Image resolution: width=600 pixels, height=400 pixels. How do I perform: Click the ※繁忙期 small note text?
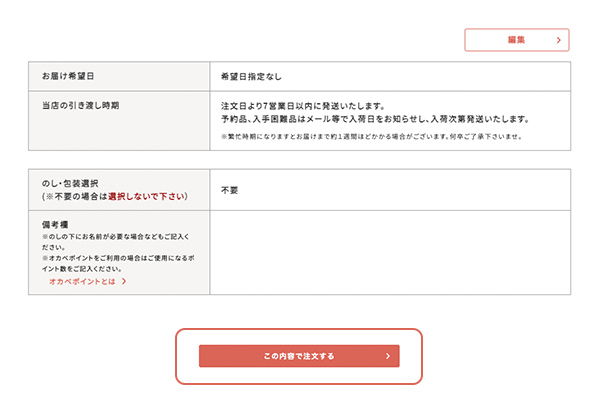(x=371, y=136)
